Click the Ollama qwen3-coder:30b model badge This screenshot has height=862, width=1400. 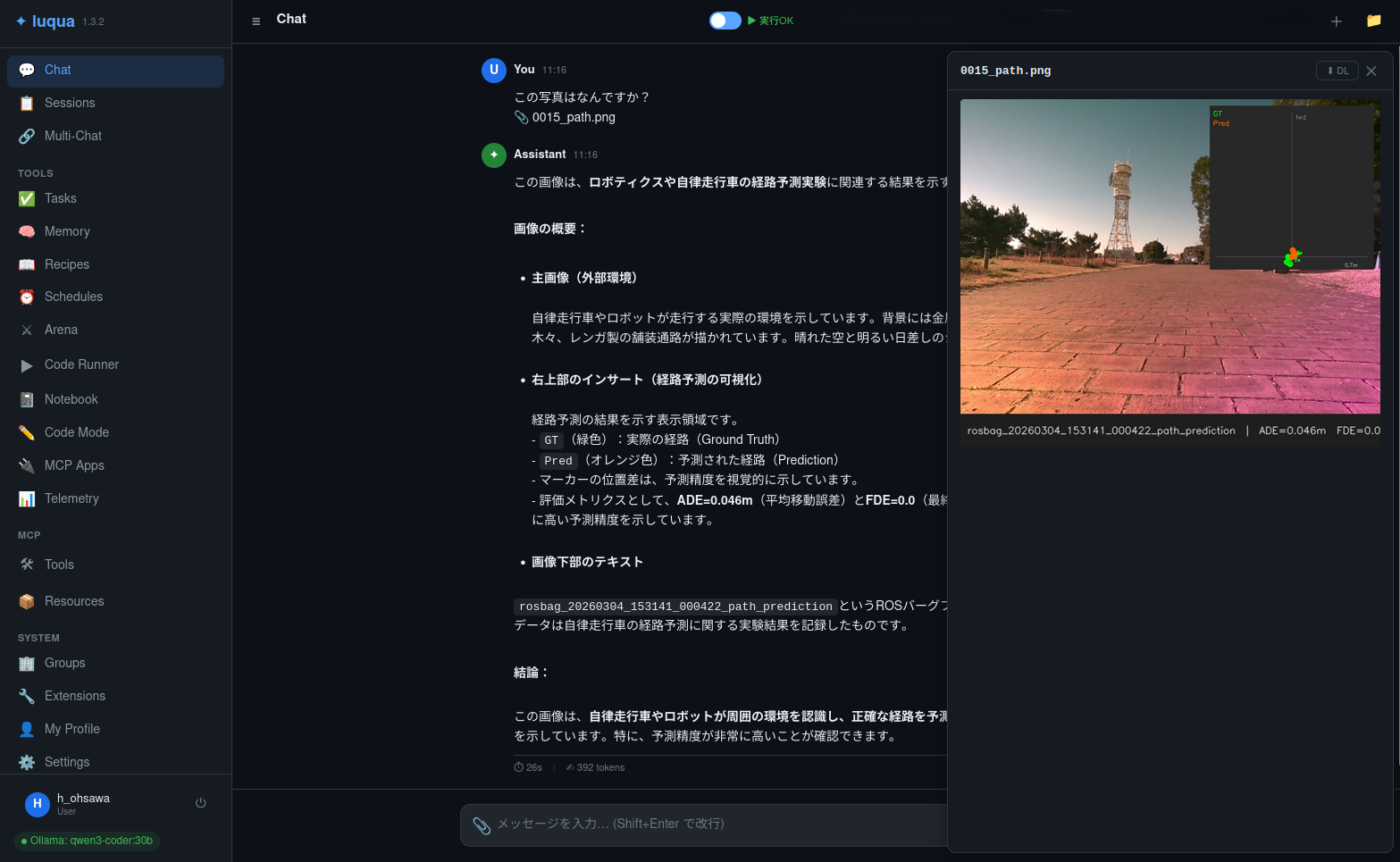tap(87, 841)
